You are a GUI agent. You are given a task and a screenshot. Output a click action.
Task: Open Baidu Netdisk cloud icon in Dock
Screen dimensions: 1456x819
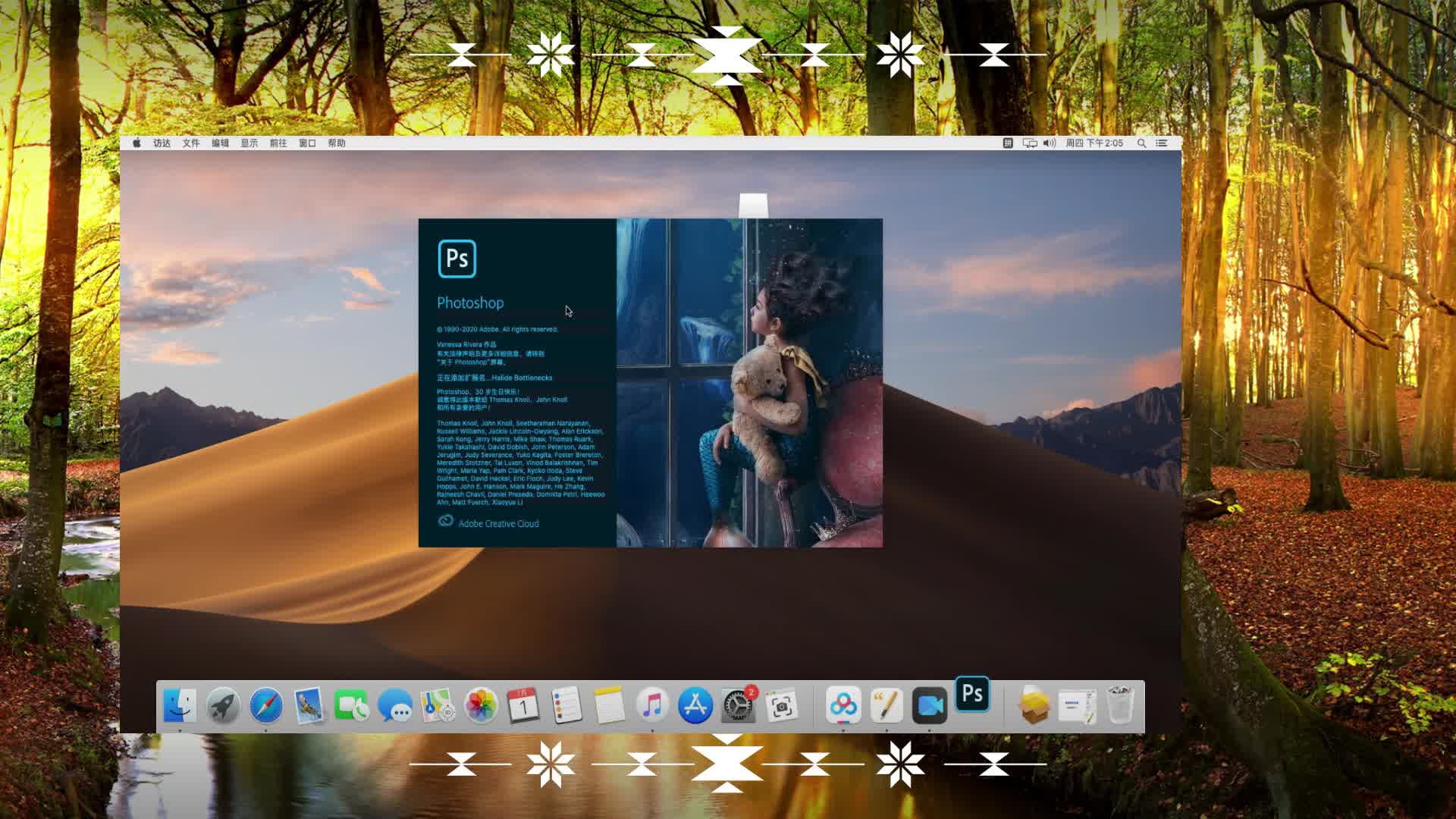point(843,706)
